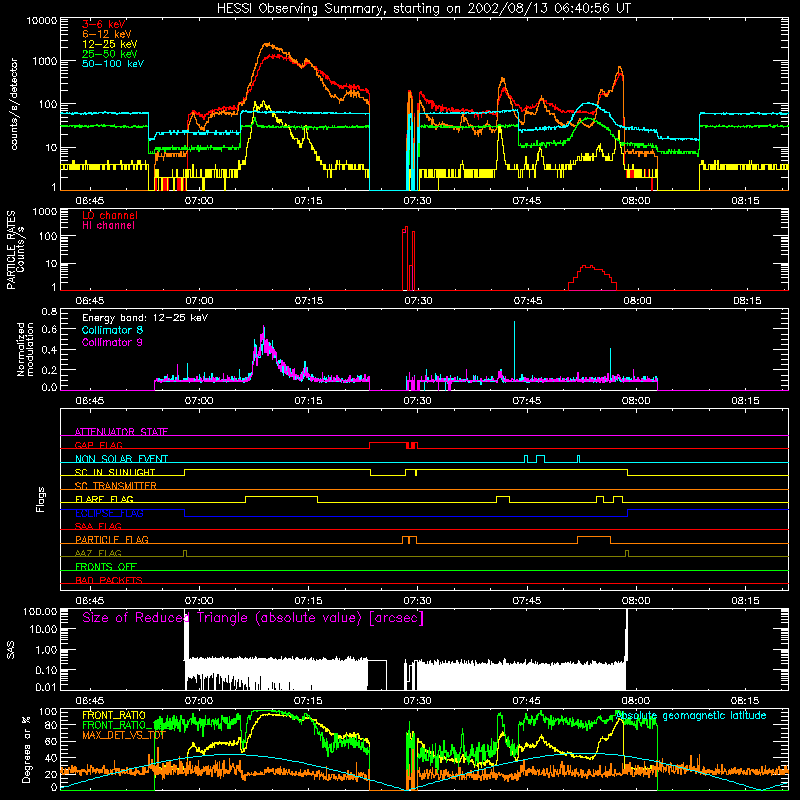Image resolution: width=800 pixels, height=800 pixels.
Task: Select the red 3-6 keV legend label
Action: (104, 24)
